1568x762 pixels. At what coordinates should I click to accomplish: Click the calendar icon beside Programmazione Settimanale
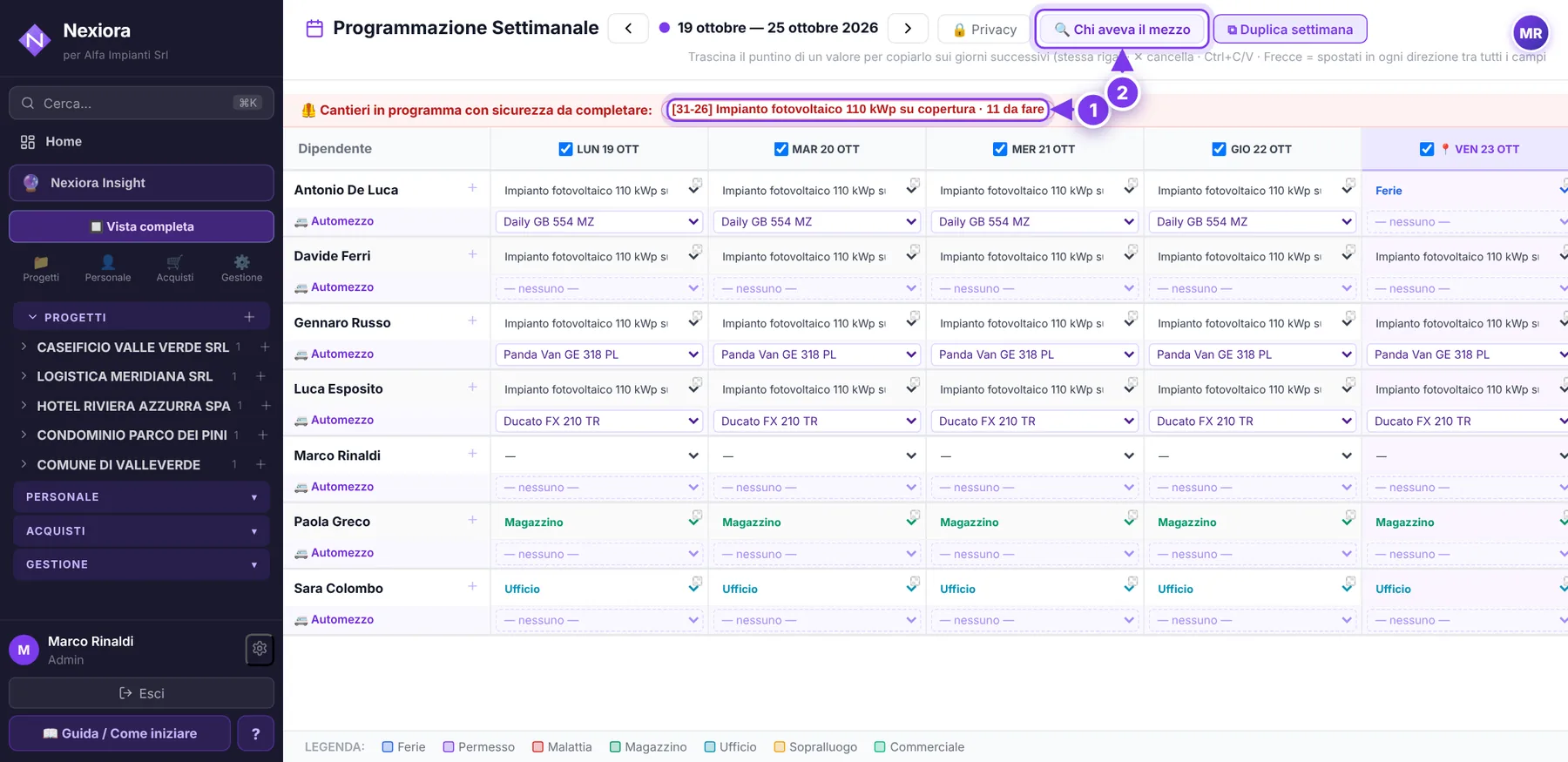tap(314, 29)
